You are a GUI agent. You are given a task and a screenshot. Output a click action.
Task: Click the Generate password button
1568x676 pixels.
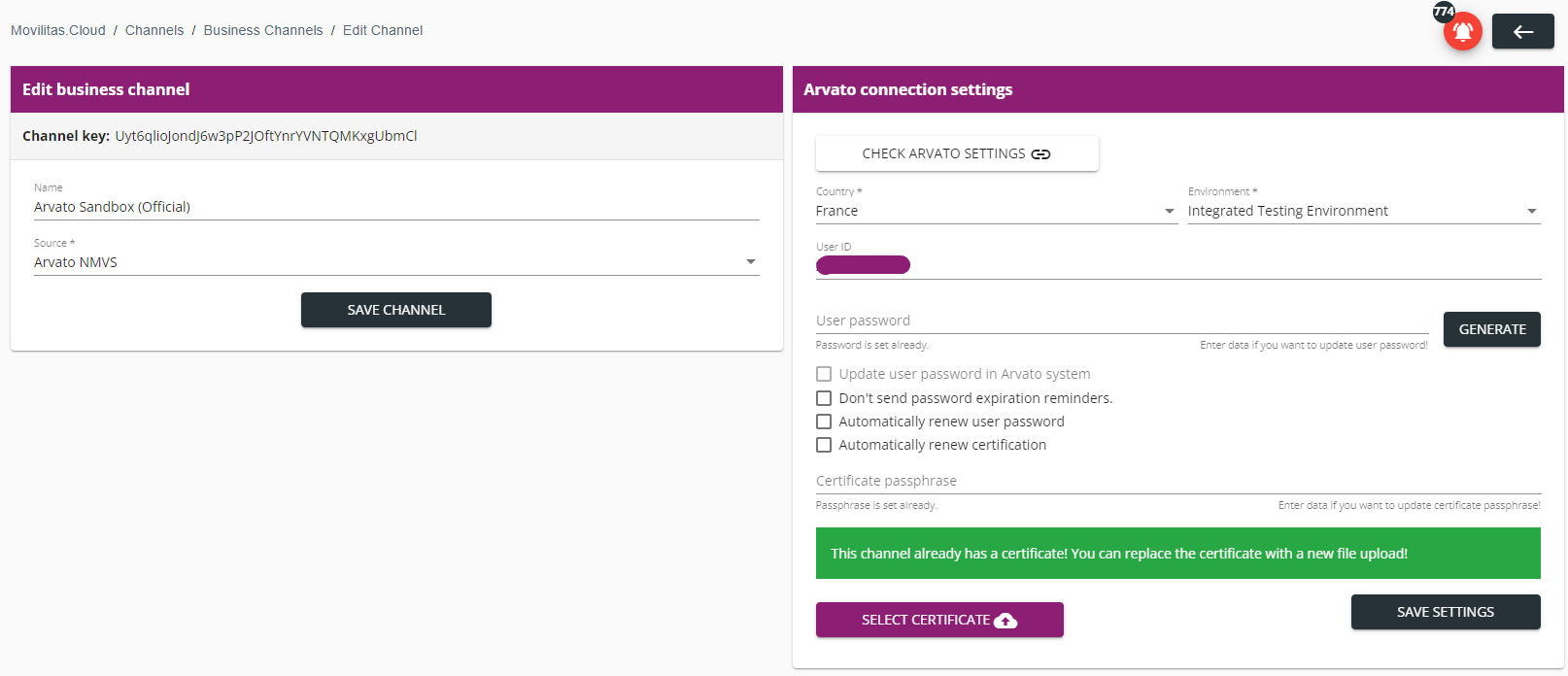pyautogui.click(x=1491, y=329)
